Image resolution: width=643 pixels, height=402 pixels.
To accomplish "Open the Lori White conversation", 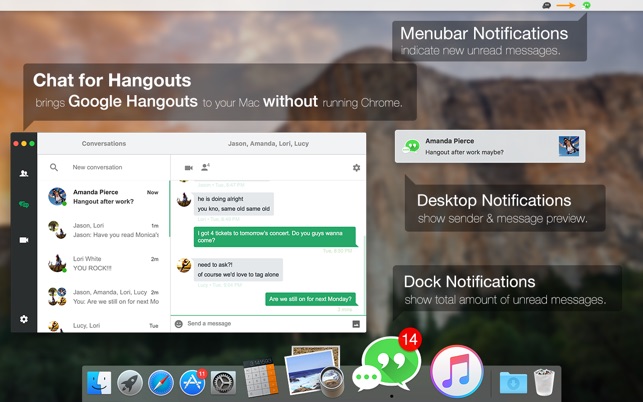I will pyautogui.click(x=103, y=263).
